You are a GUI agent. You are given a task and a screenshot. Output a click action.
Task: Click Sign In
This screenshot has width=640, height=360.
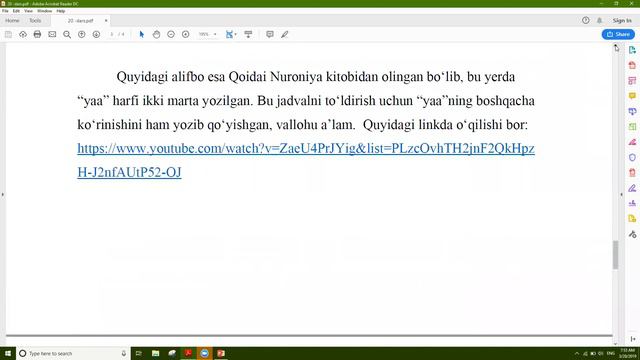coord(622,20)
